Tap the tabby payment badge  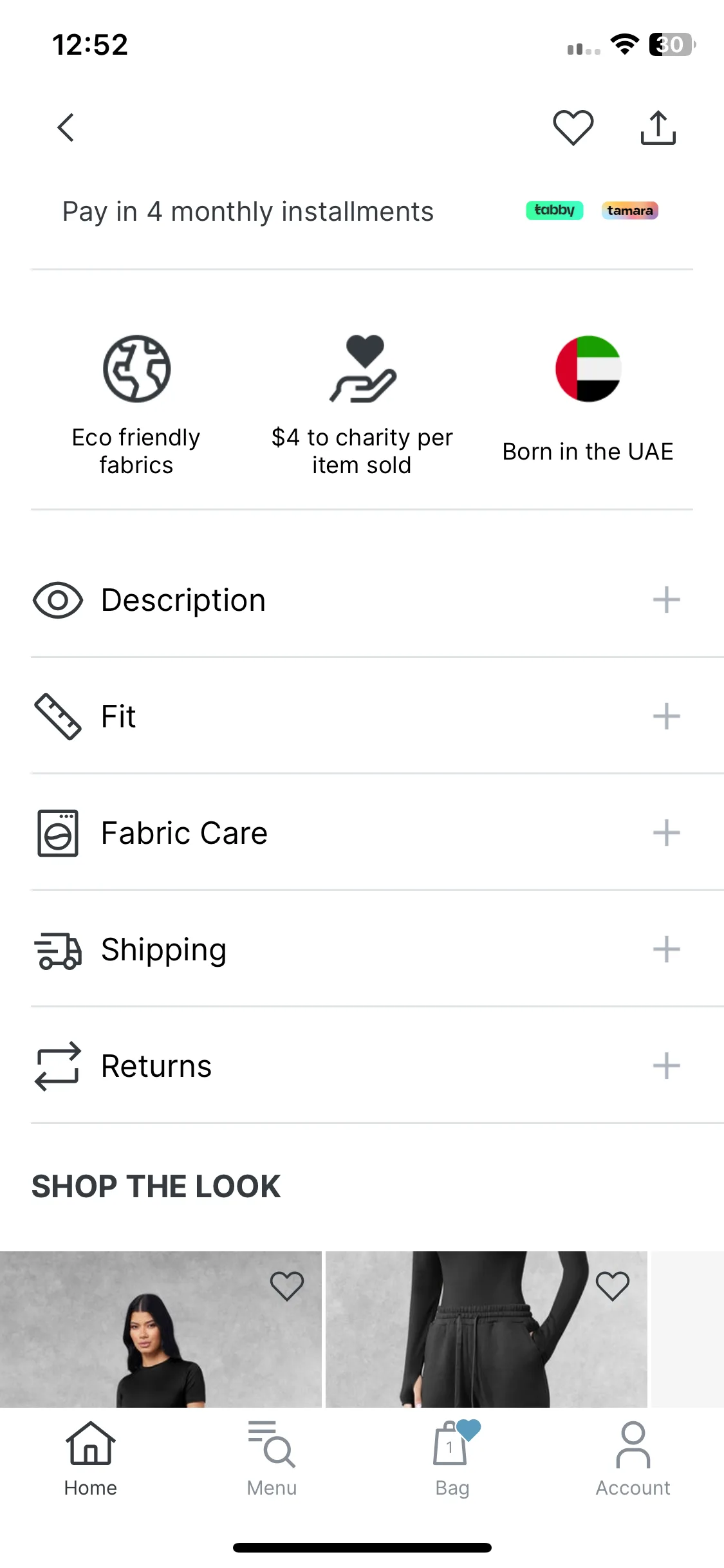555,210
